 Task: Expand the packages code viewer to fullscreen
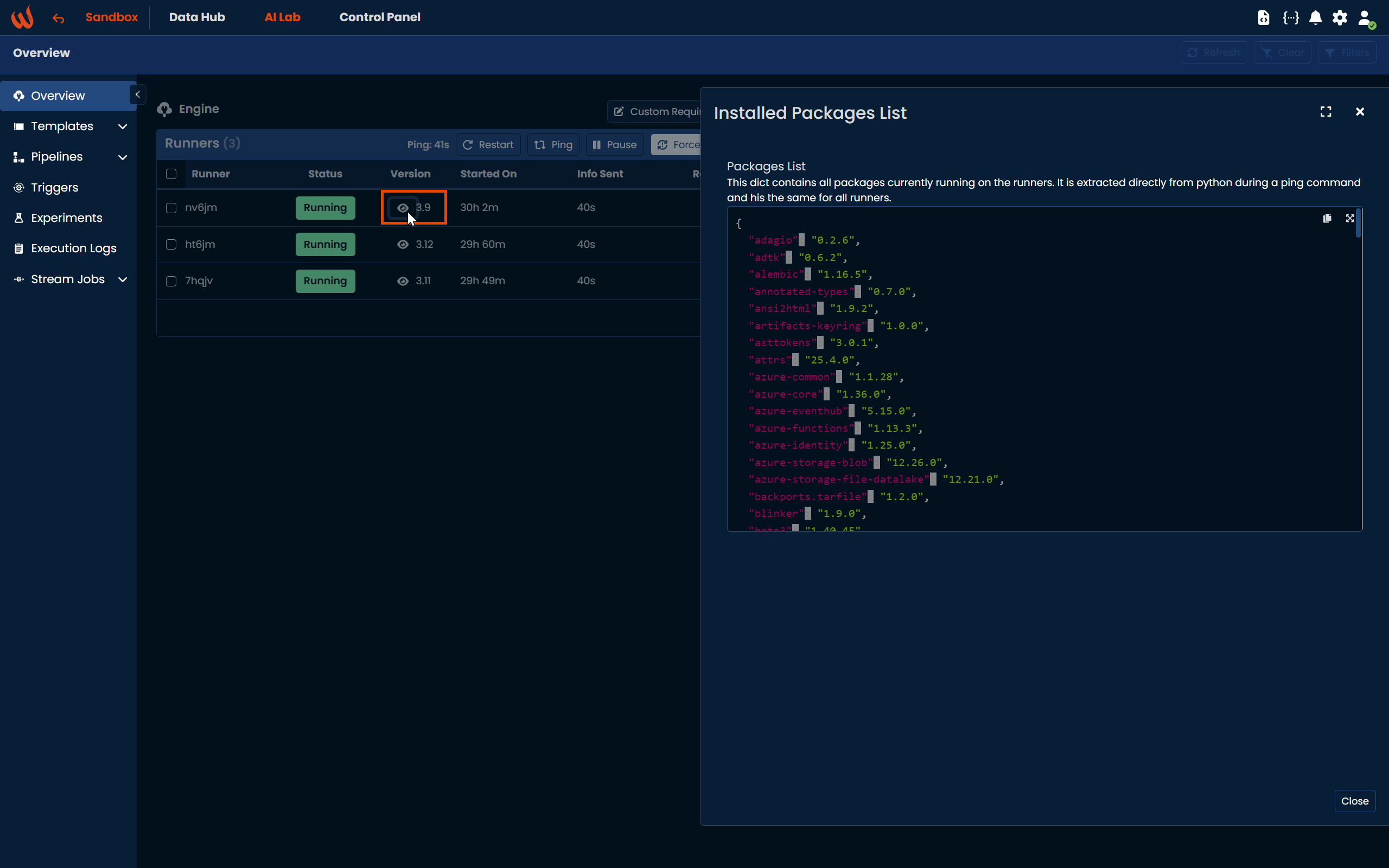1349,218
